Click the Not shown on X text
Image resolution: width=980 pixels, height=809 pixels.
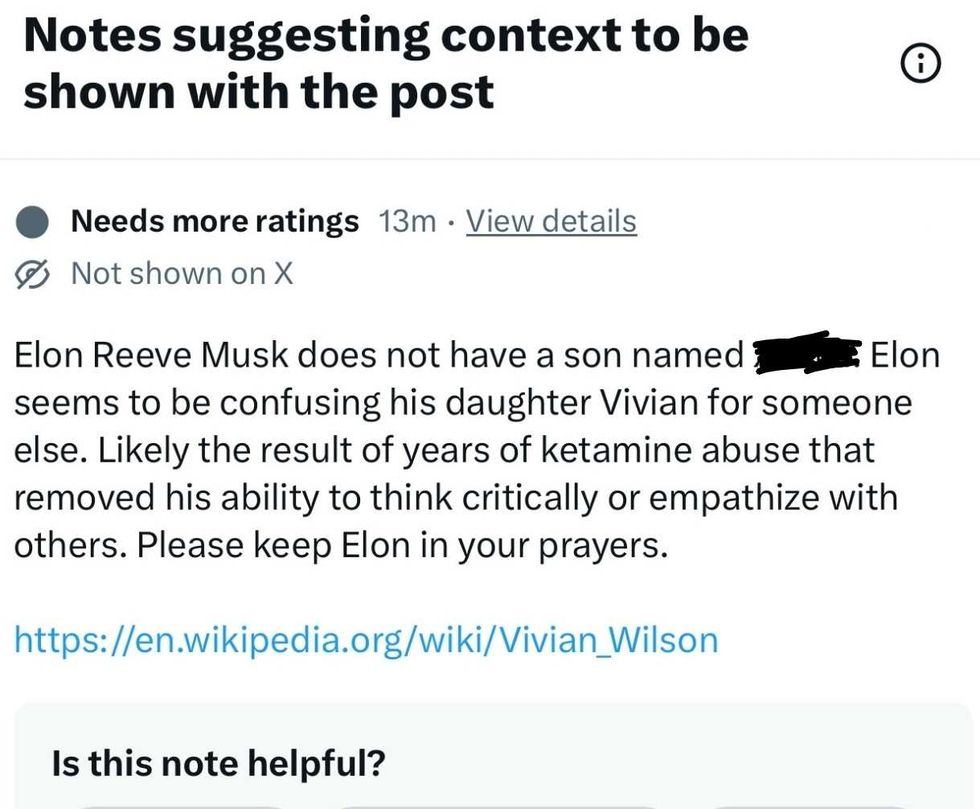(x=182, y=273)
